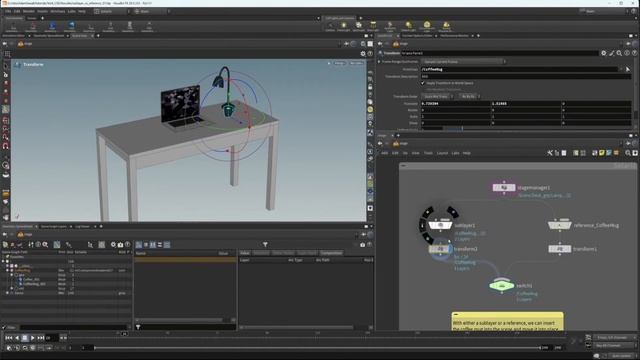Click the network editor wrench tools icon
The width and height of the screenshot is (640, 360).
click(550, 153)
